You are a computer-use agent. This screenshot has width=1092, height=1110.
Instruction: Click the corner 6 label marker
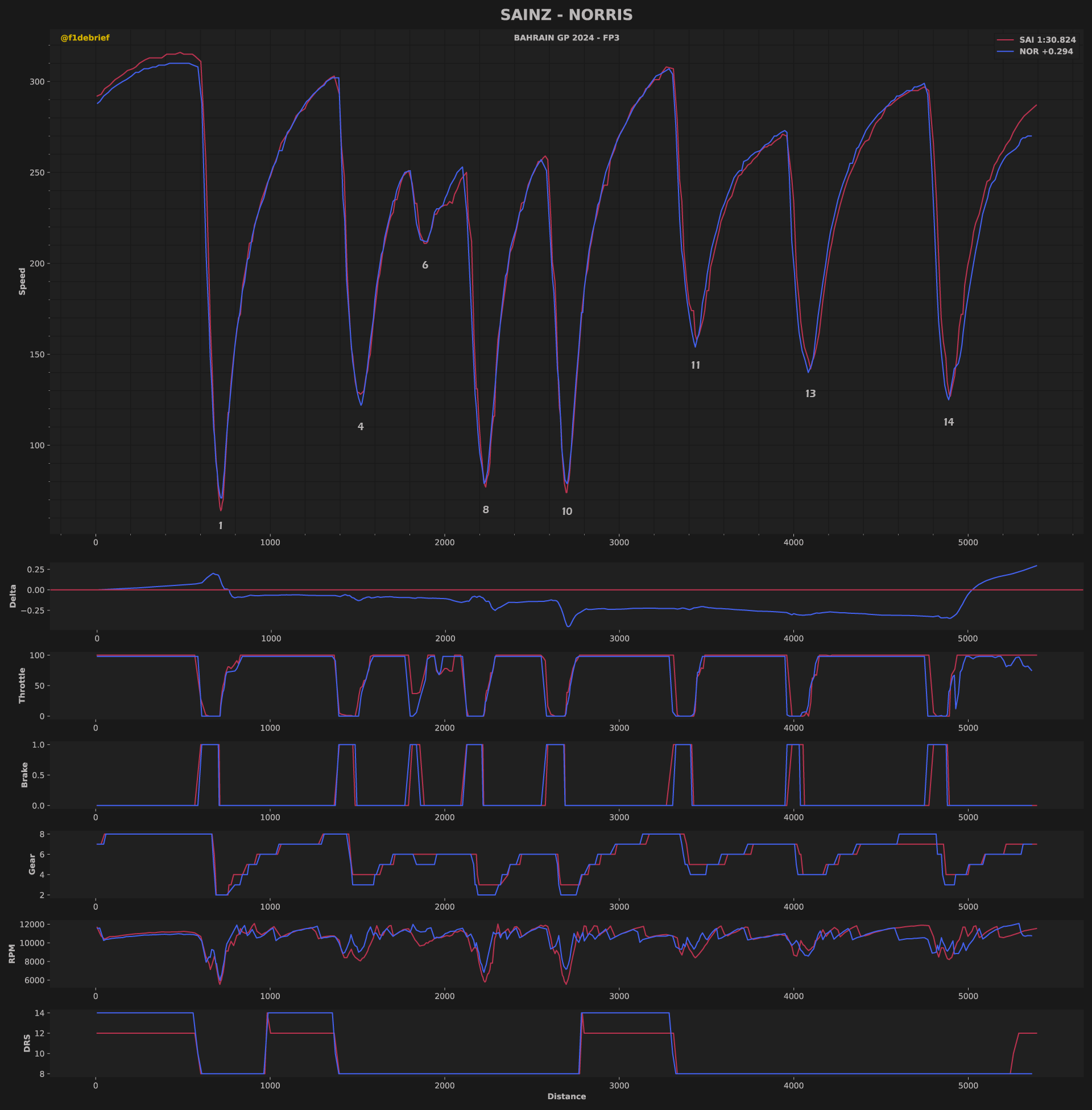tap(425, 265)
